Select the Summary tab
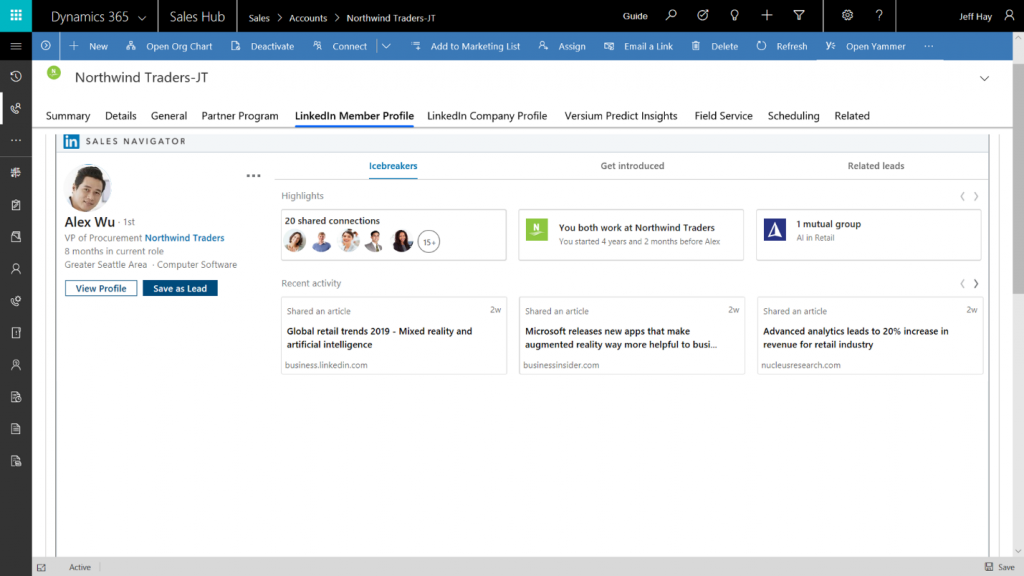 pyautogui.click(x=67, y=116)
